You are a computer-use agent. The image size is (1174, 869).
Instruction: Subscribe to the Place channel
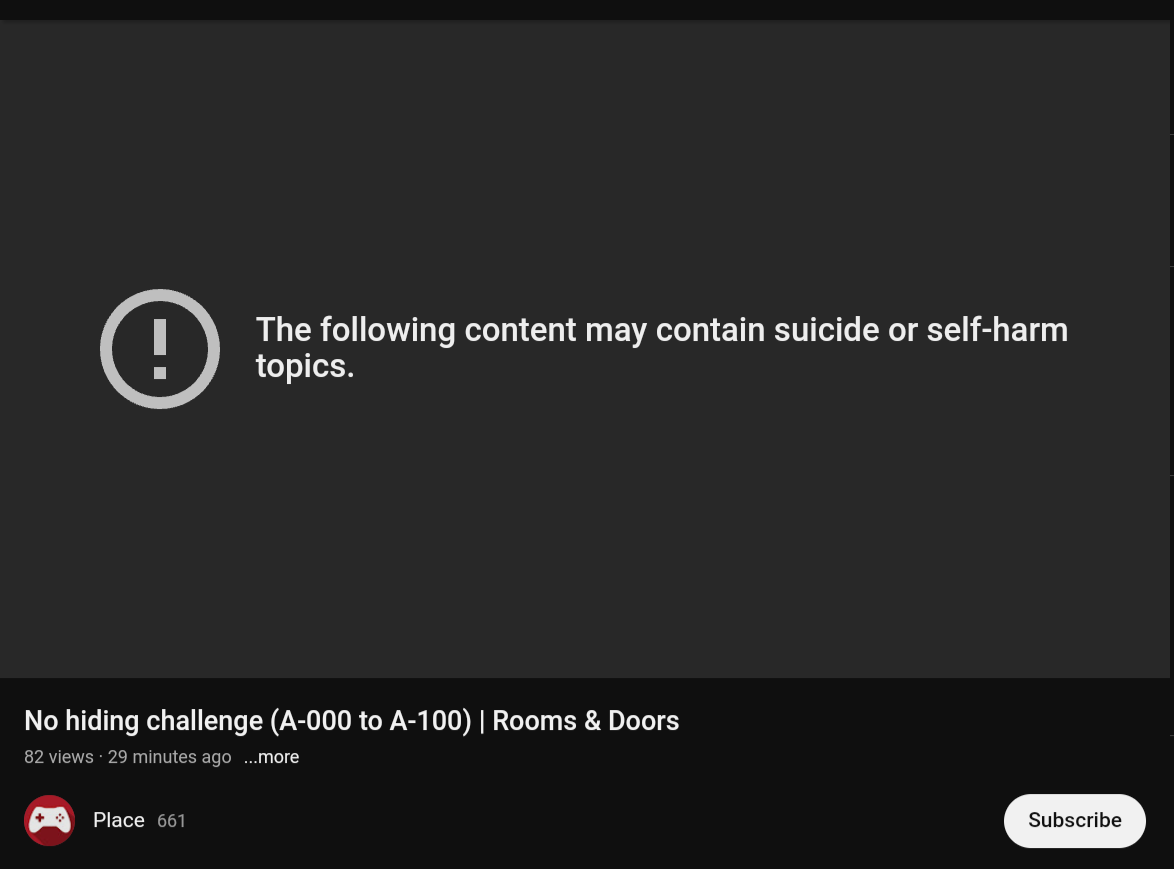click(x=1074, y=820)
